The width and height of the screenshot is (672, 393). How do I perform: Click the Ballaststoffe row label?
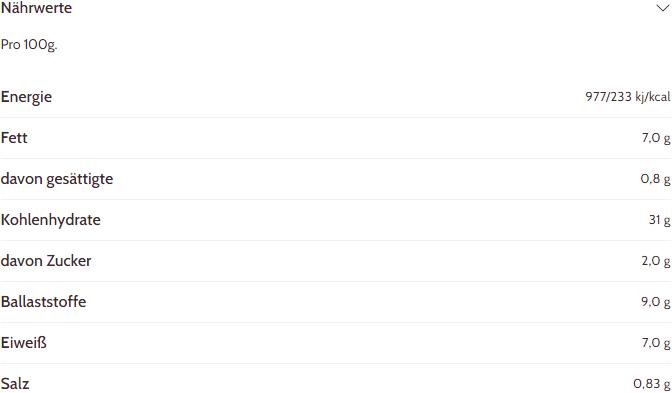click(x=43, y=302)
